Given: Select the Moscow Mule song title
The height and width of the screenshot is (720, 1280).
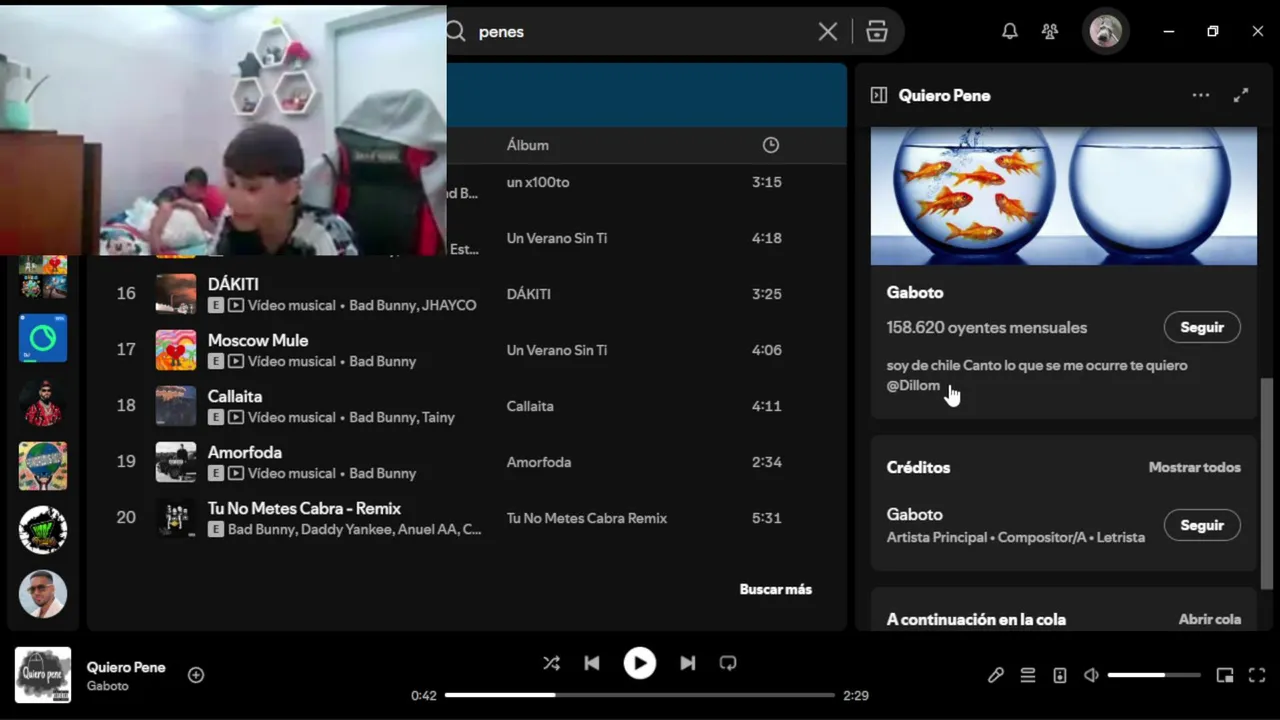Looking at the screenshot, I should pos(258,340).
